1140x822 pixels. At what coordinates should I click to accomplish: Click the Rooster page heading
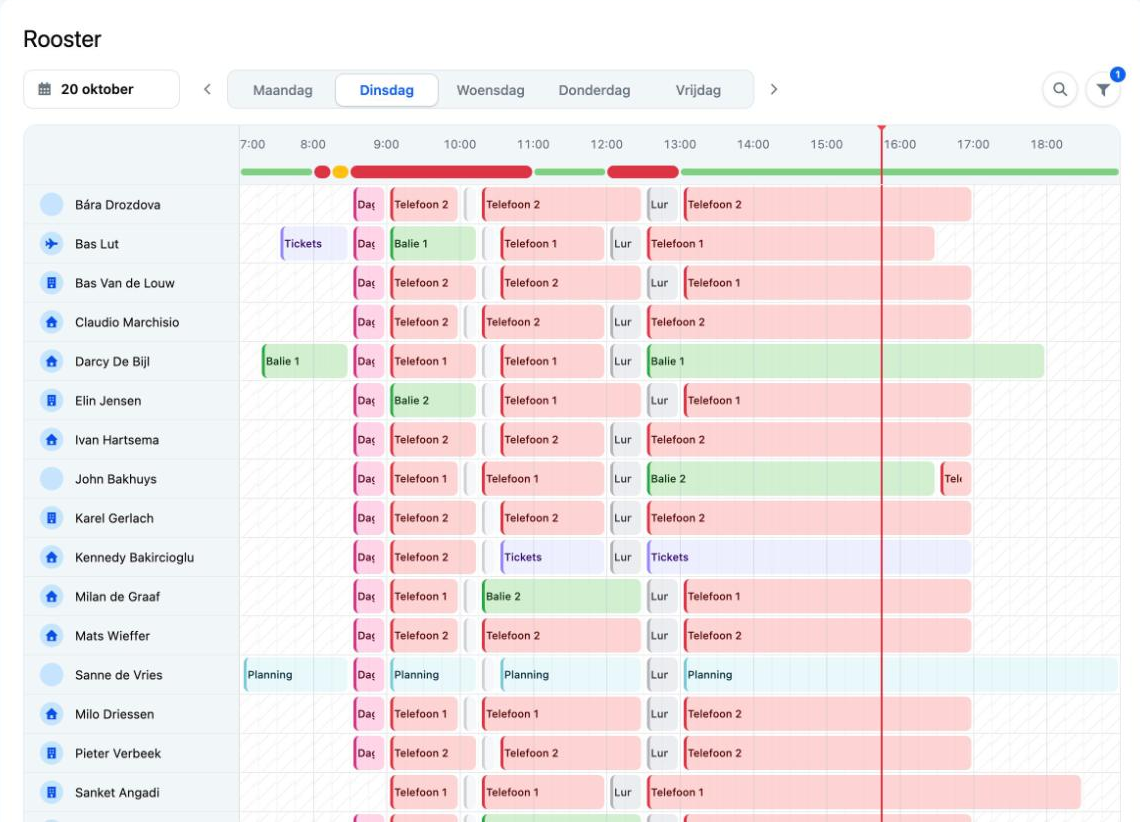(x=63, y=39)
